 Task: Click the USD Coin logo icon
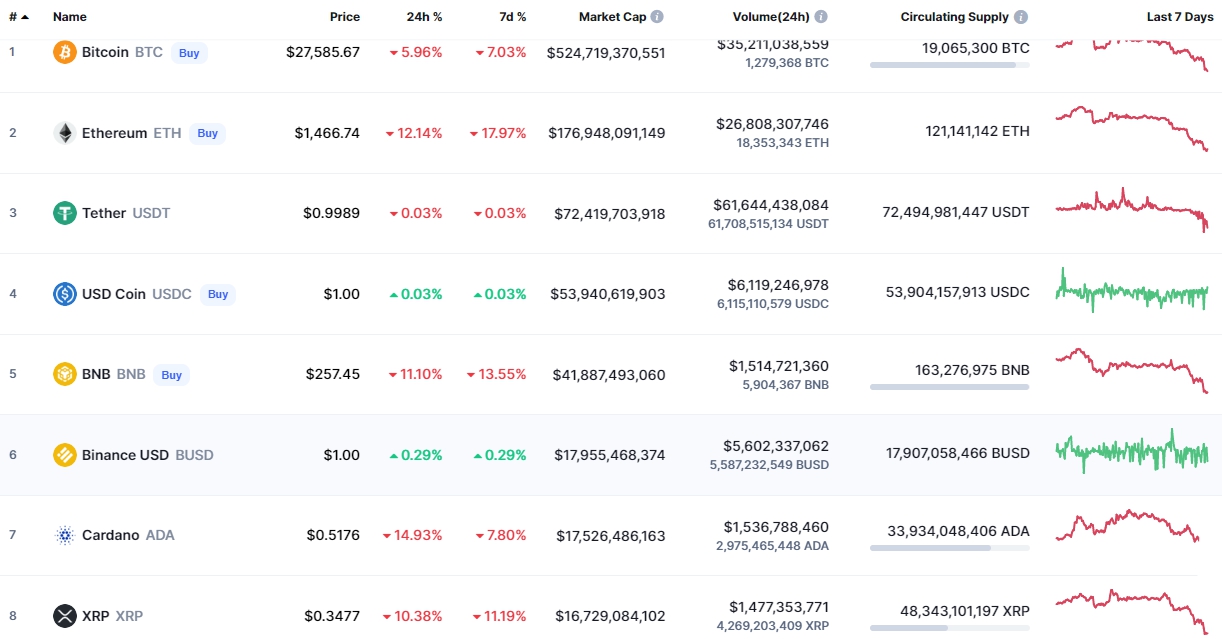(65, 294)
